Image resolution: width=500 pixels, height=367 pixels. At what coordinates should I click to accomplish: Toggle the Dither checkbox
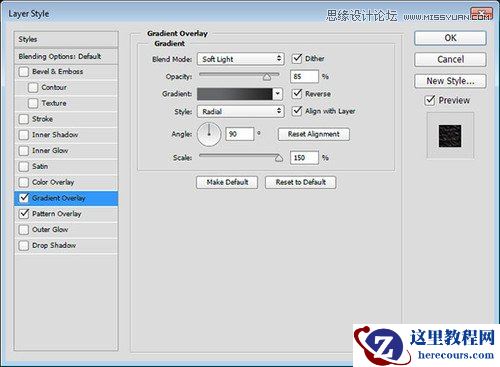[x=297, y=59]
